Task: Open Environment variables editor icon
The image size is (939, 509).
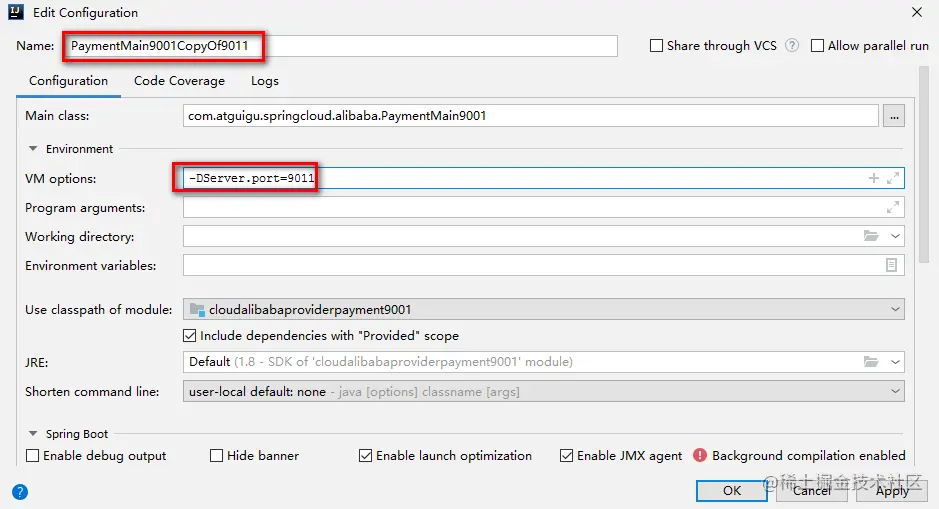Action: click(x=891, y=265)
